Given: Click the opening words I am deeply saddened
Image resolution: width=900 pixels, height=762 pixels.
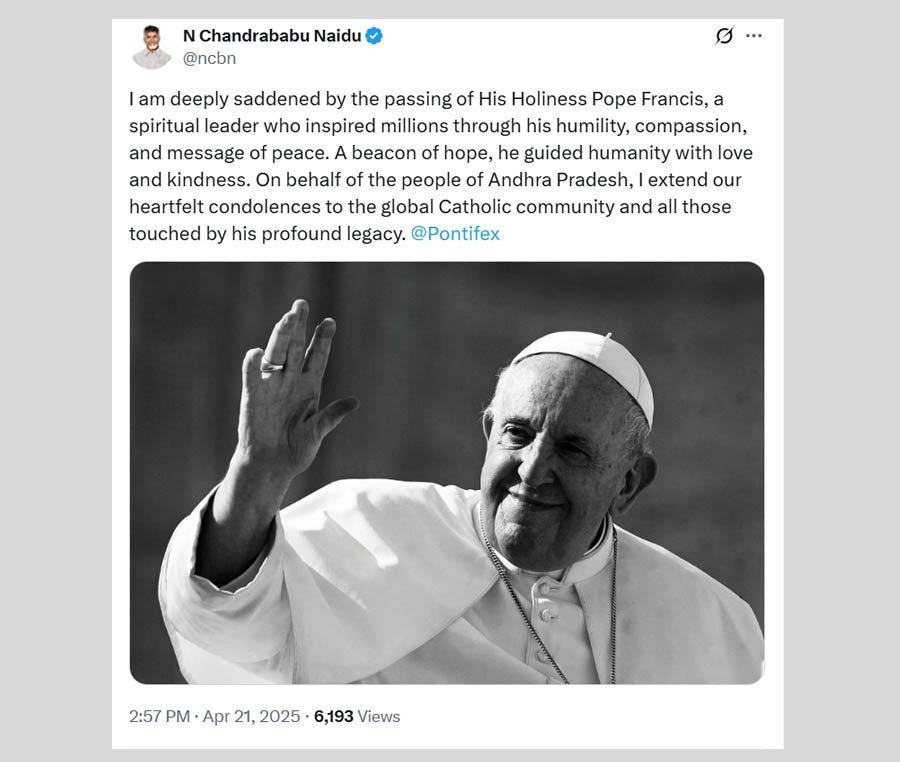Looking at the screenshot, I should click(x=208, y=101).
